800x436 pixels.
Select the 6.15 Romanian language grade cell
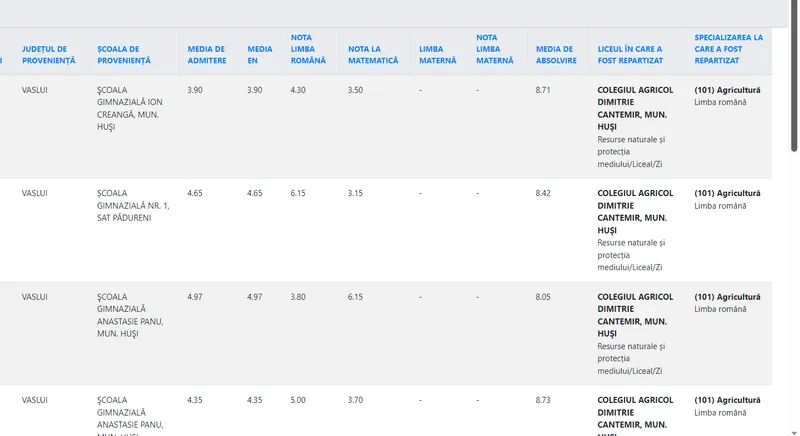click(x=298, y=193)
